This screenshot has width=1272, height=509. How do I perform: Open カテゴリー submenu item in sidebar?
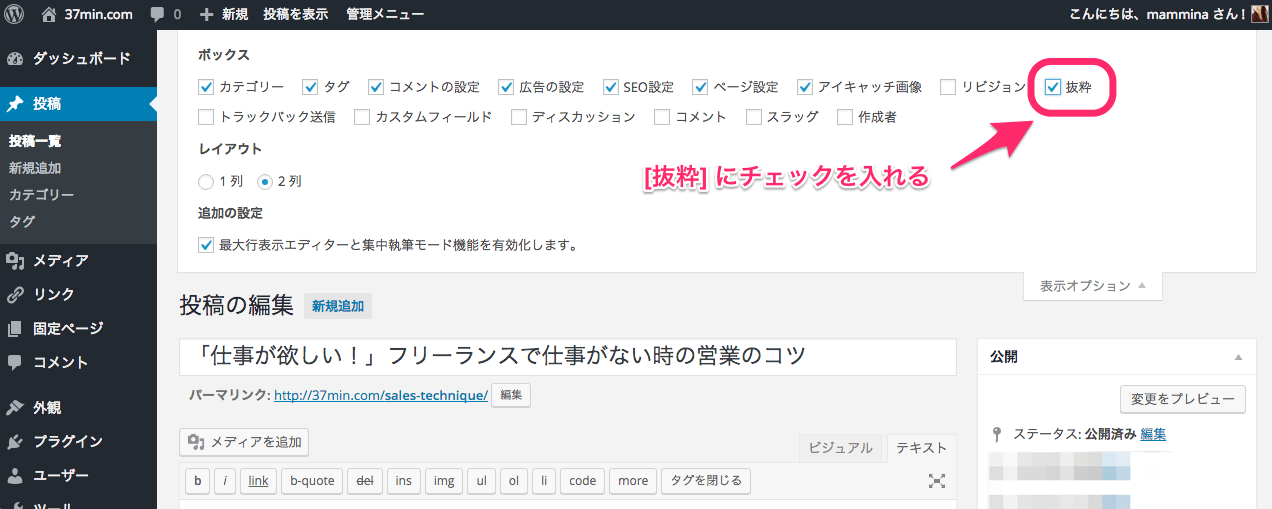pyautogui.click(x=41, y=195)
